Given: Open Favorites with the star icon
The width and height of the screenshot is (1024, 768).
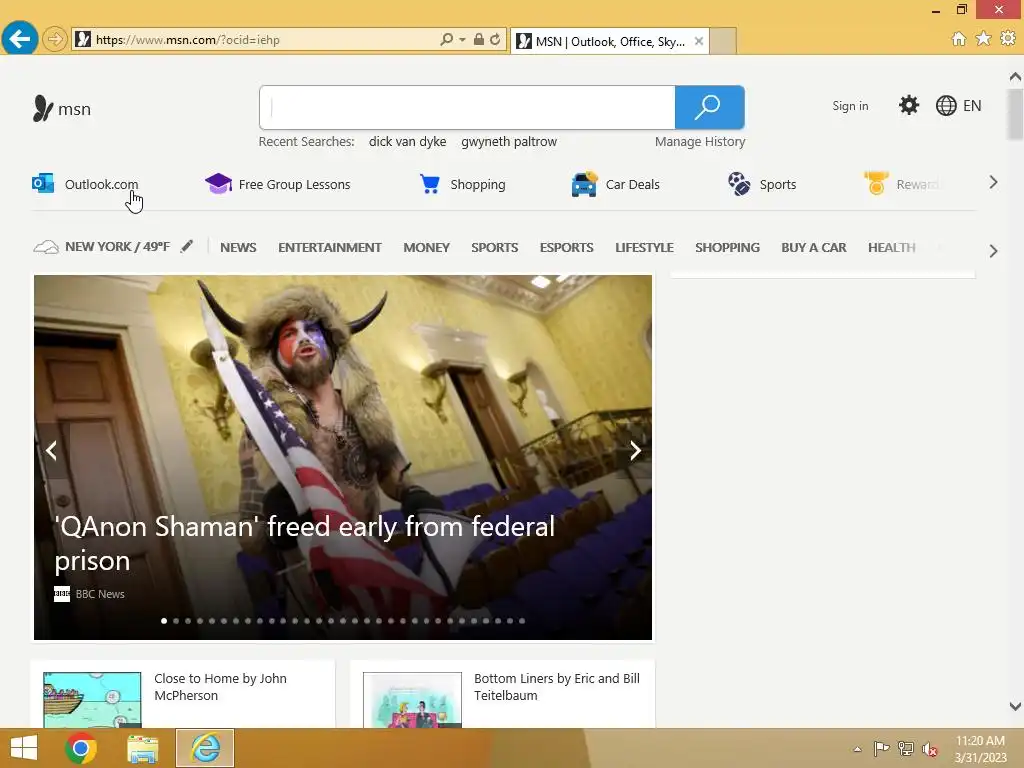Looking at the screenshot, I should click(x=983, y=39).
